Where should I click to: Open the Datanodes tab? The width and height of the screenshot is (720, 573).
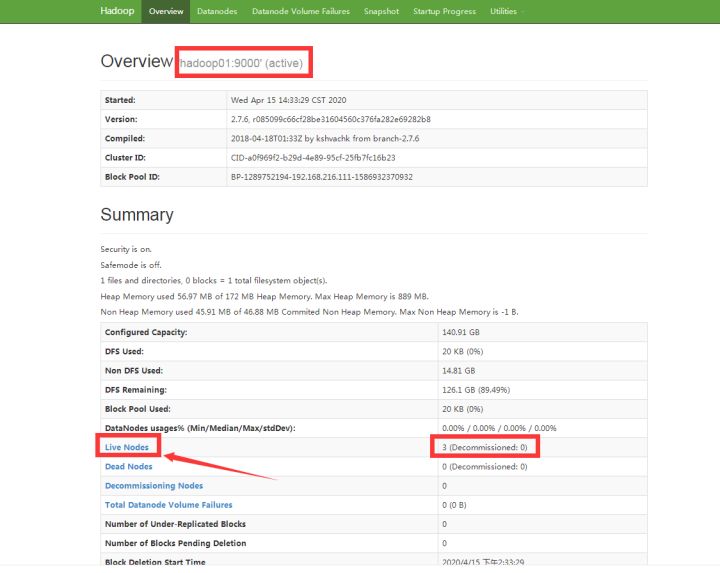coord(217,11)
